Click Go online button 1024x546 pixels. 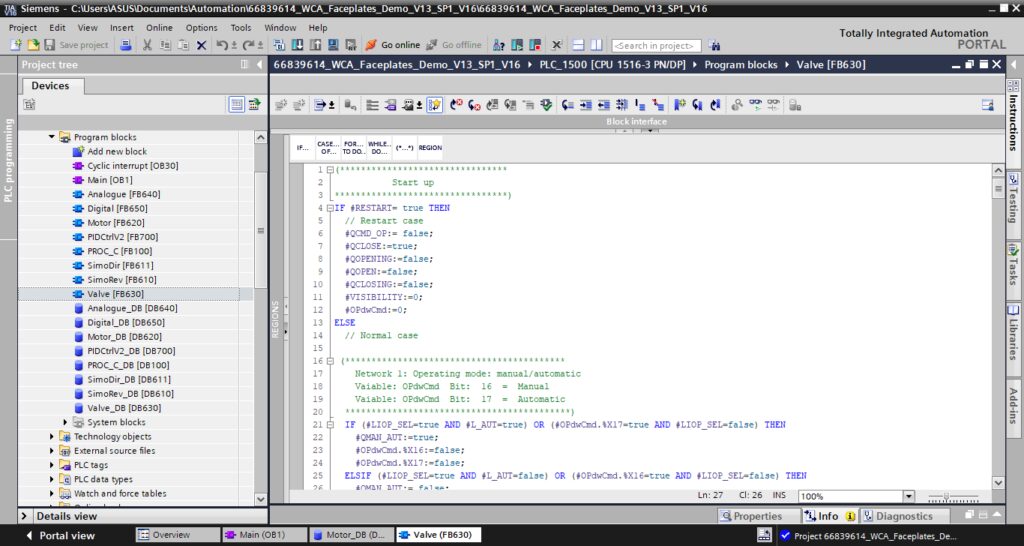point(392,45)
